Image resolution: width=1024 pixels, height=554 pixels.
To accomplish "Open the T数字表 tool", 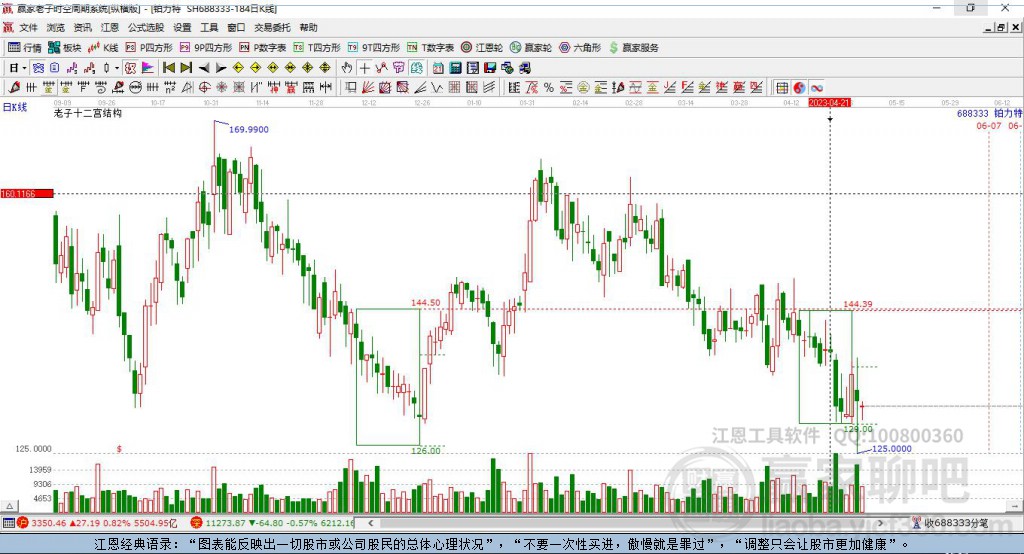I will [x=430, y=48].
